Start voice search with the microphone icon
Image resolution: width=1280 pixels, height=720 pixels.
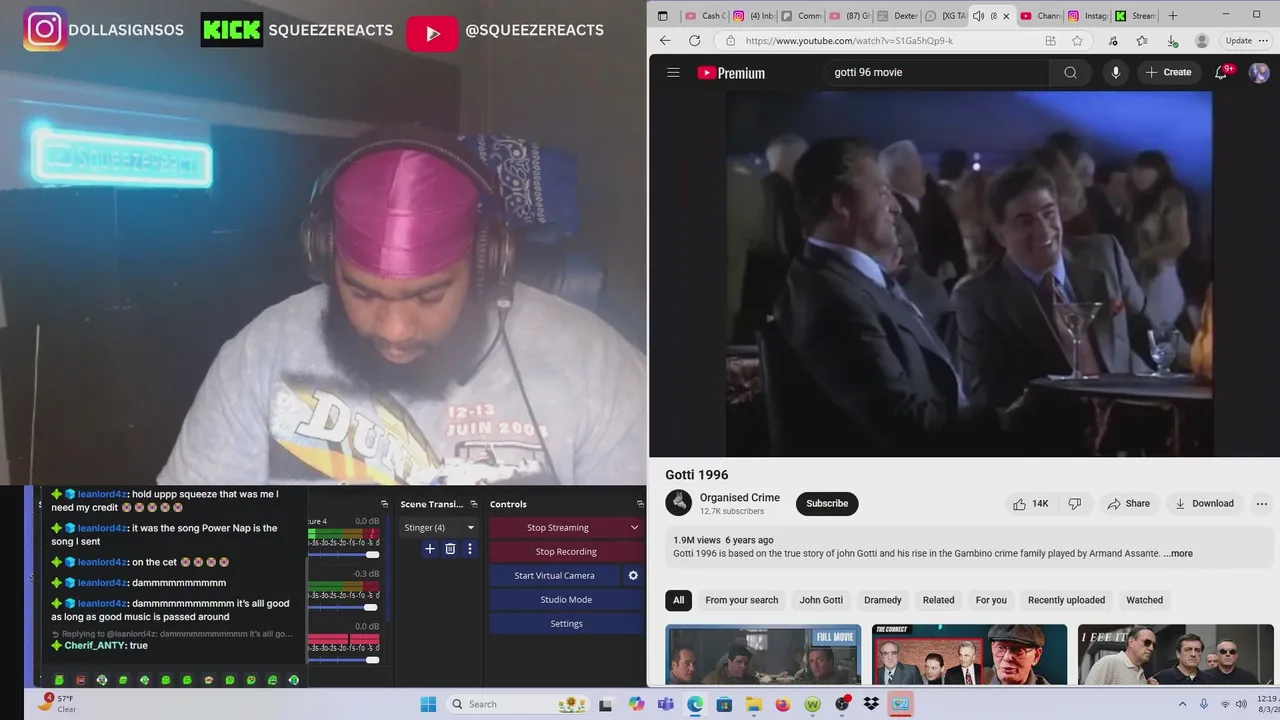[x=1116, y=72]
